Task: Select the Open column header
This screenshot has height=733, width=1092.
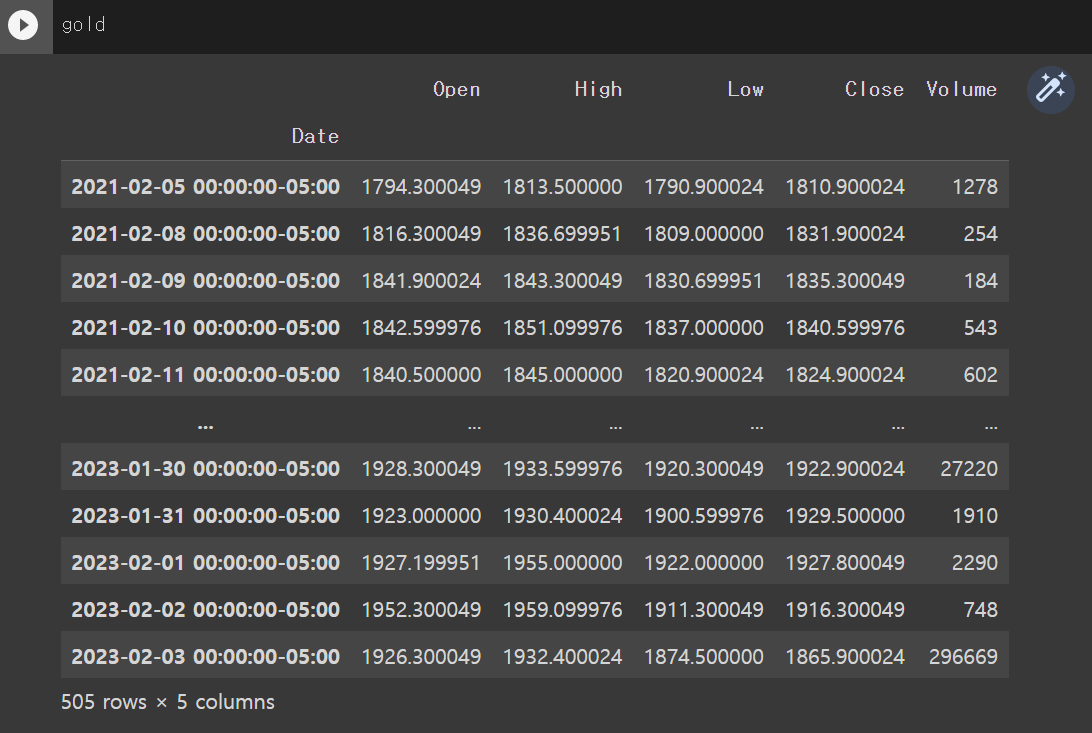Action: coord(456,89)
